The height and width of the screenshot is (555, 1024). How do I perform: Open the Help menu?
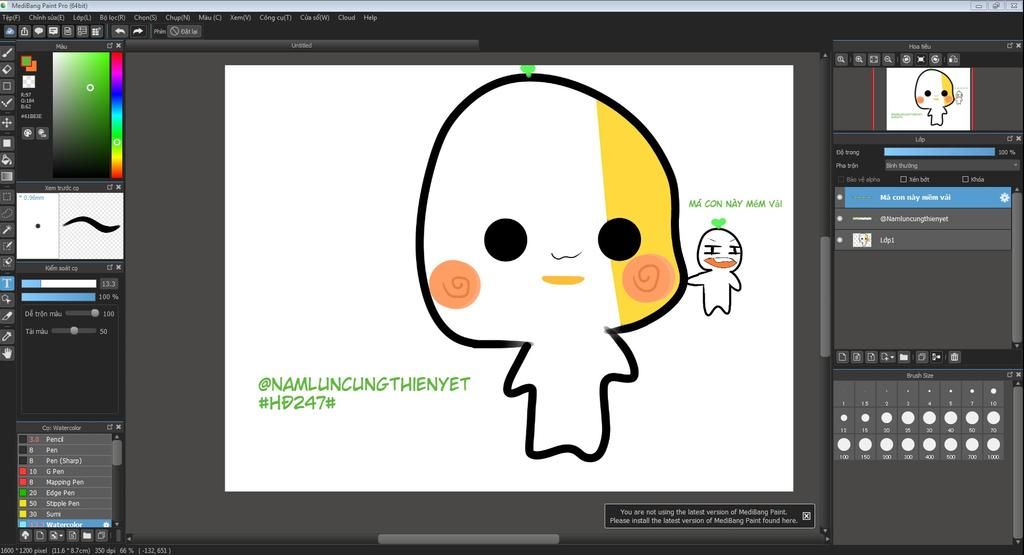[370, 18]
